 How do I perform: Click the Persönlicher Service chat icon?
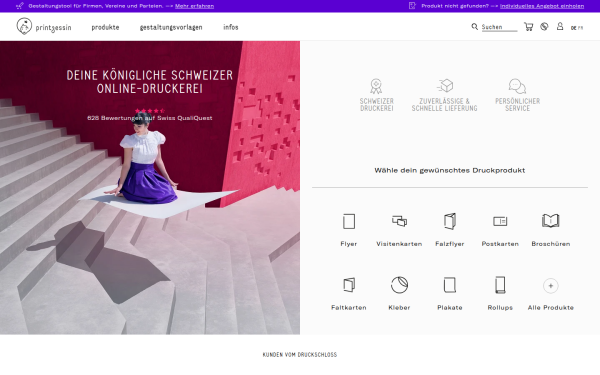coord(517,86)
